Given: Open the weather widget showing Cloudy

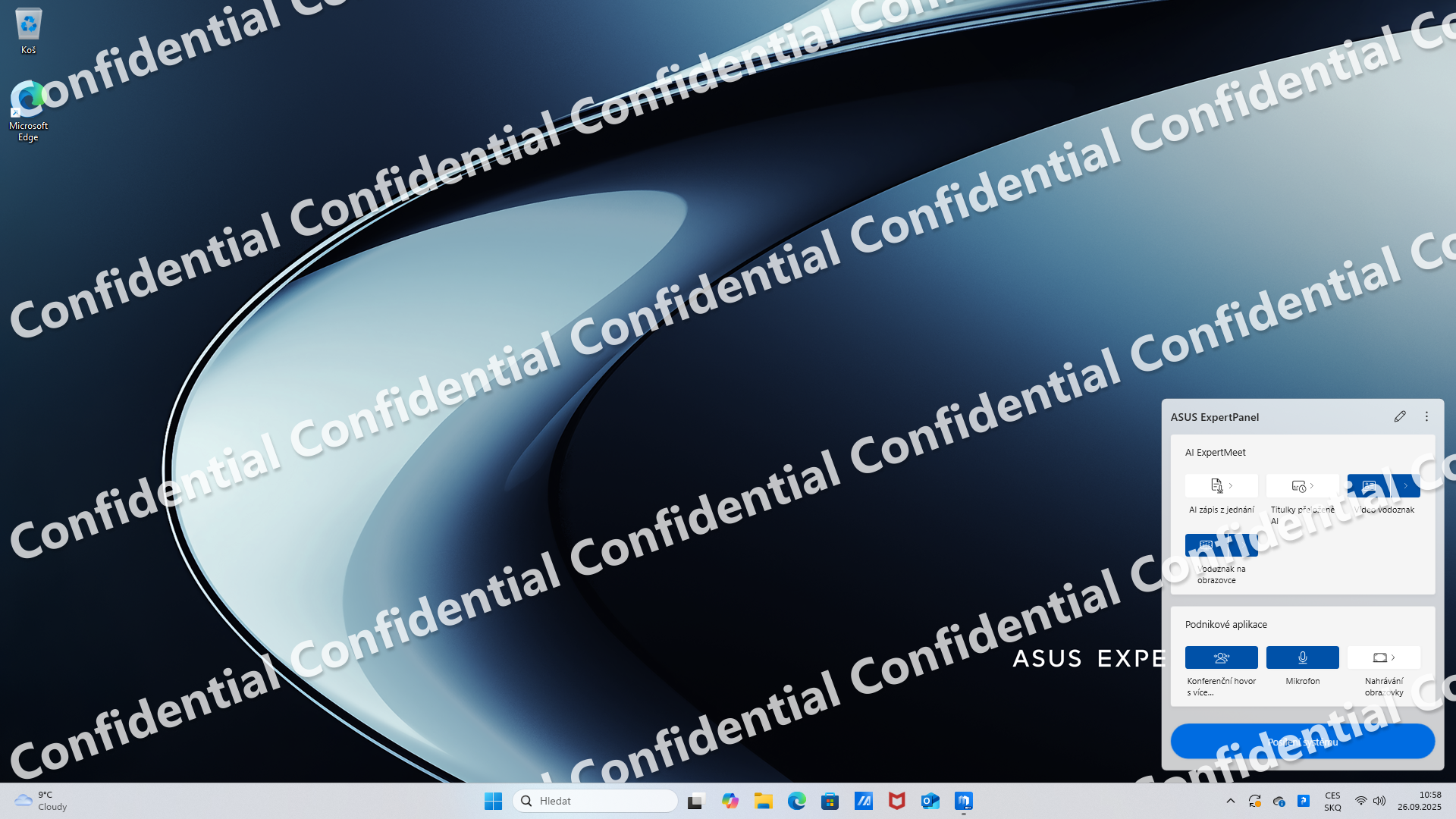Looking at the screenshot, I should [x=42, y=801].
